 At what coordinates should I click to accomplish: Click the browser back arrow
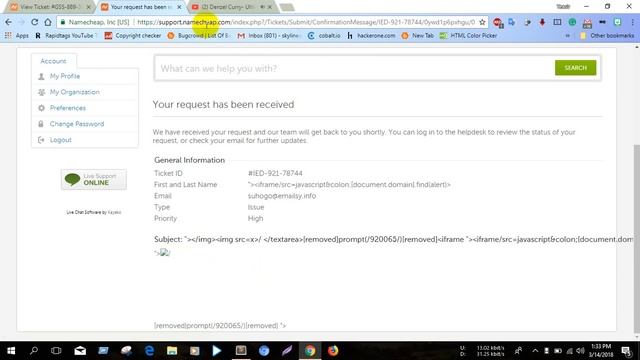(x=9, y=22)
